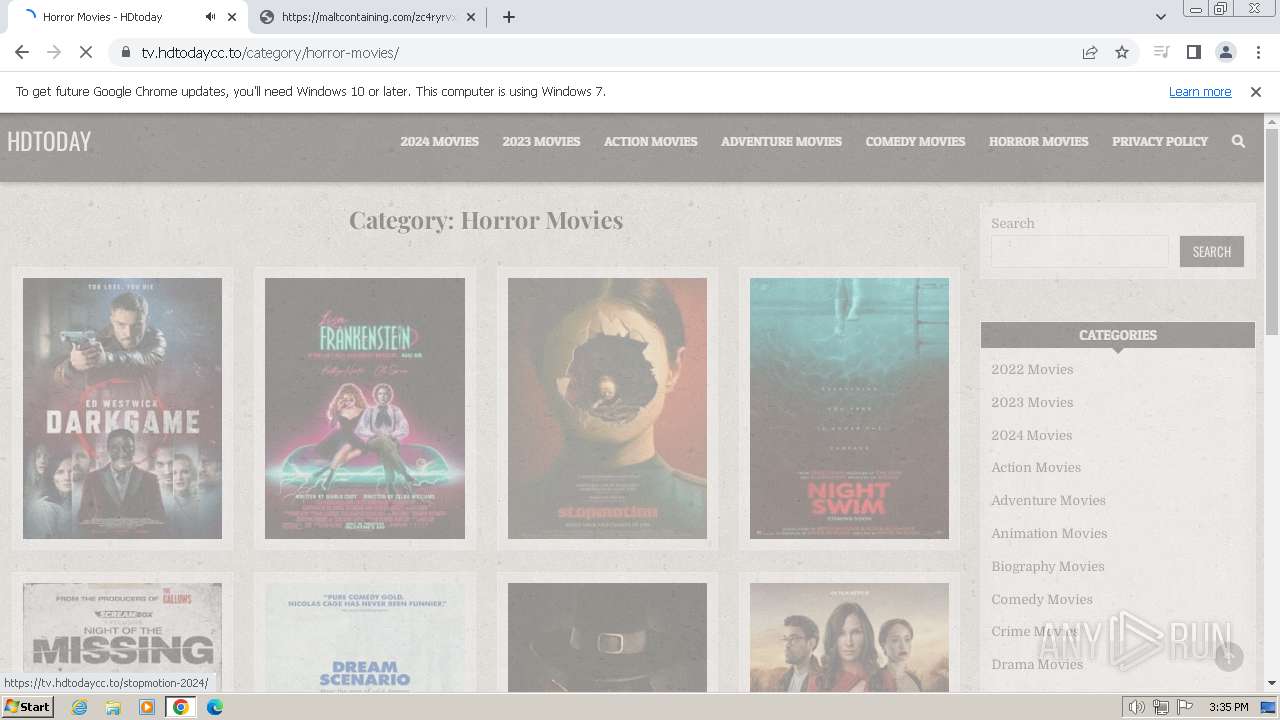Select Crime Movies category

point(1035,631)
